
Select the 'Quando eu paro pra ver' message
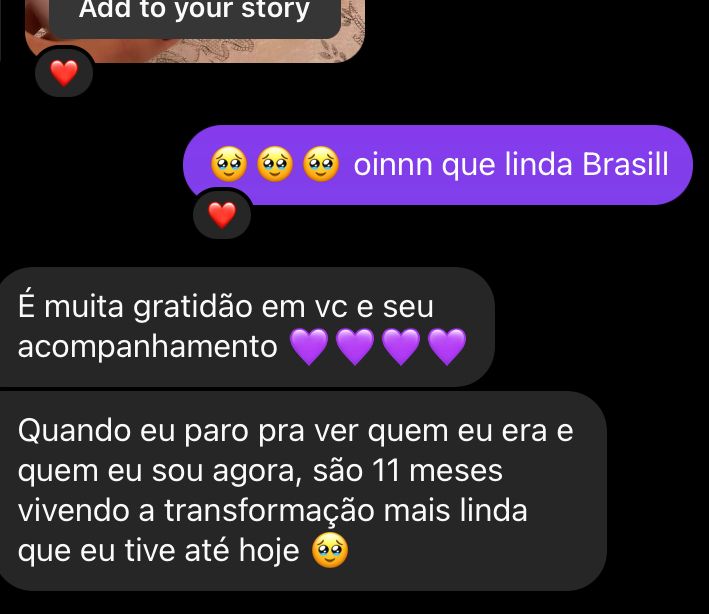click(303, 491)
